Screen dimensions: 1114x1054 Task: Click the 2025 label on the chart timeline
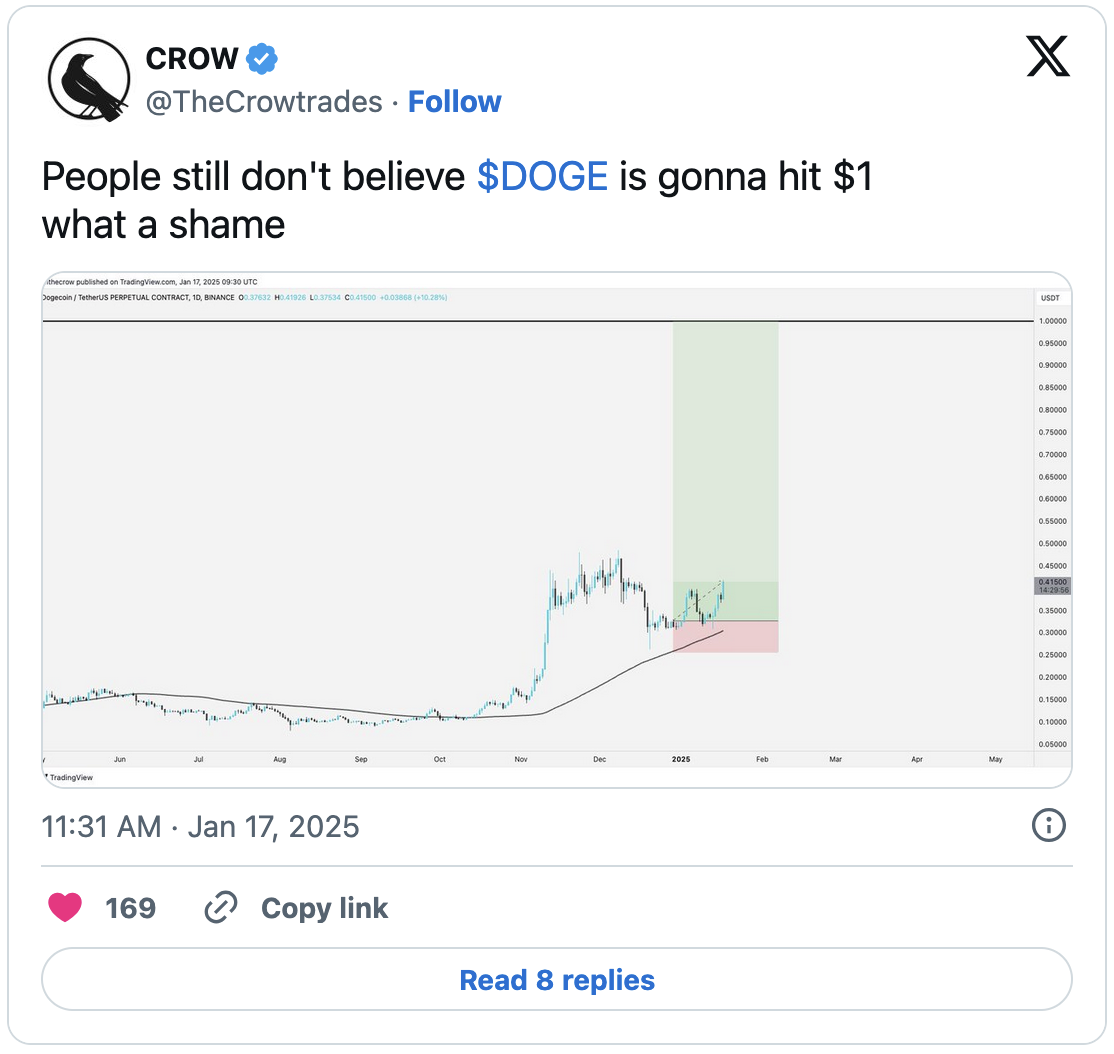coord(681,759)
